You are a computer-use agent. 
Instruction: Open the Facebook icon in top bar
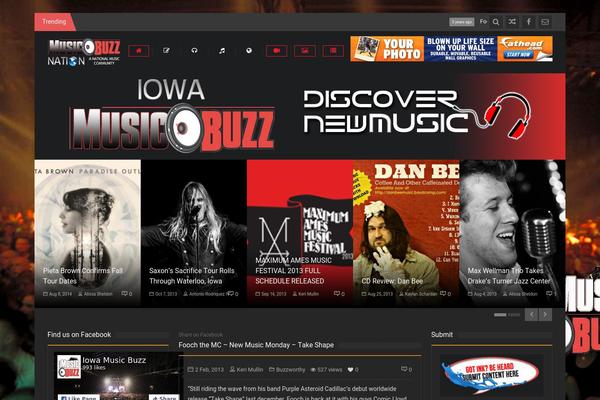pyautogui.click(x=529, y=22)
